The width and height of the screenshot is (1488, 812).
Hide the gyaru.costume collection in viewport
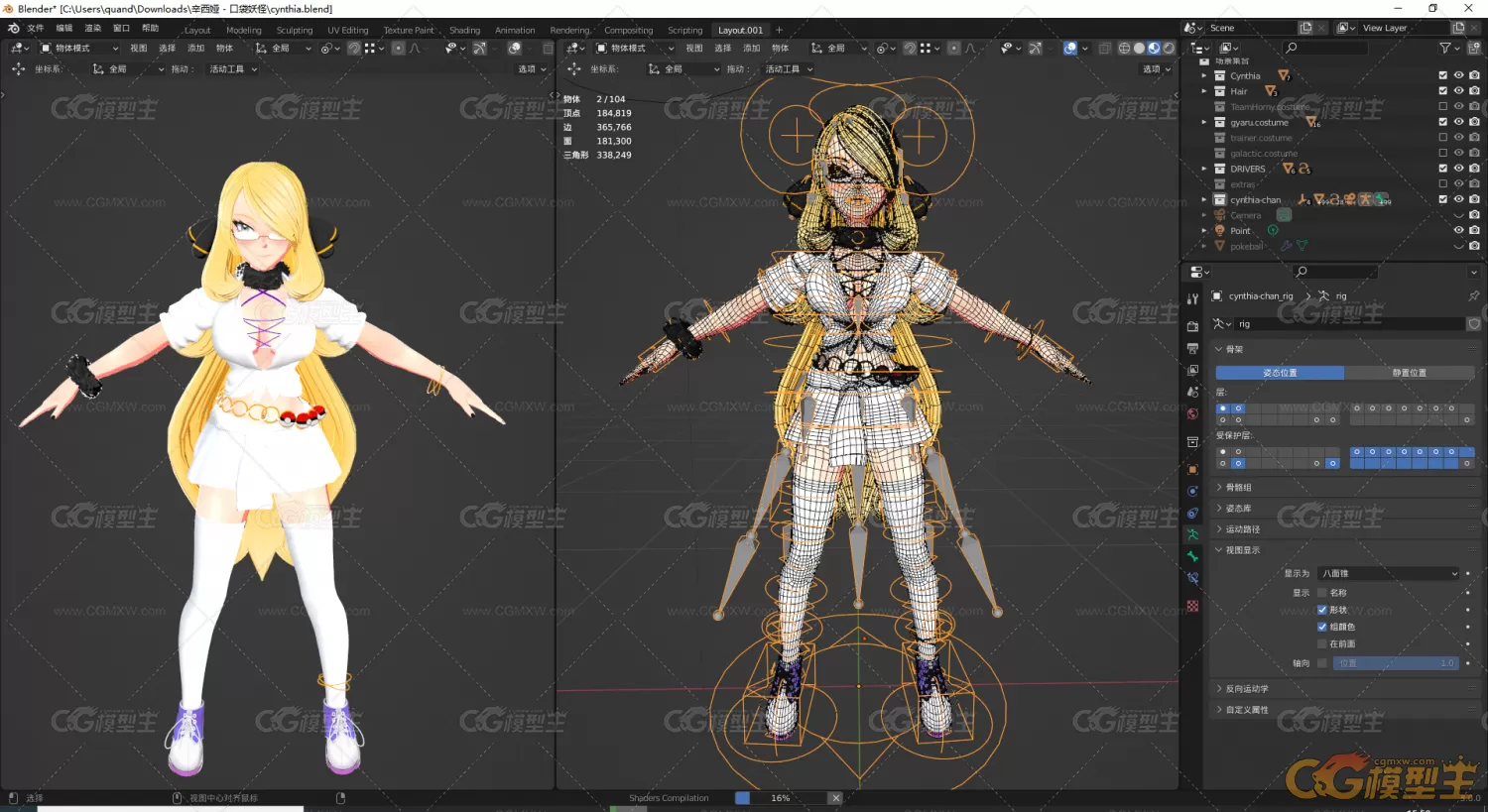click(1458, 122)
